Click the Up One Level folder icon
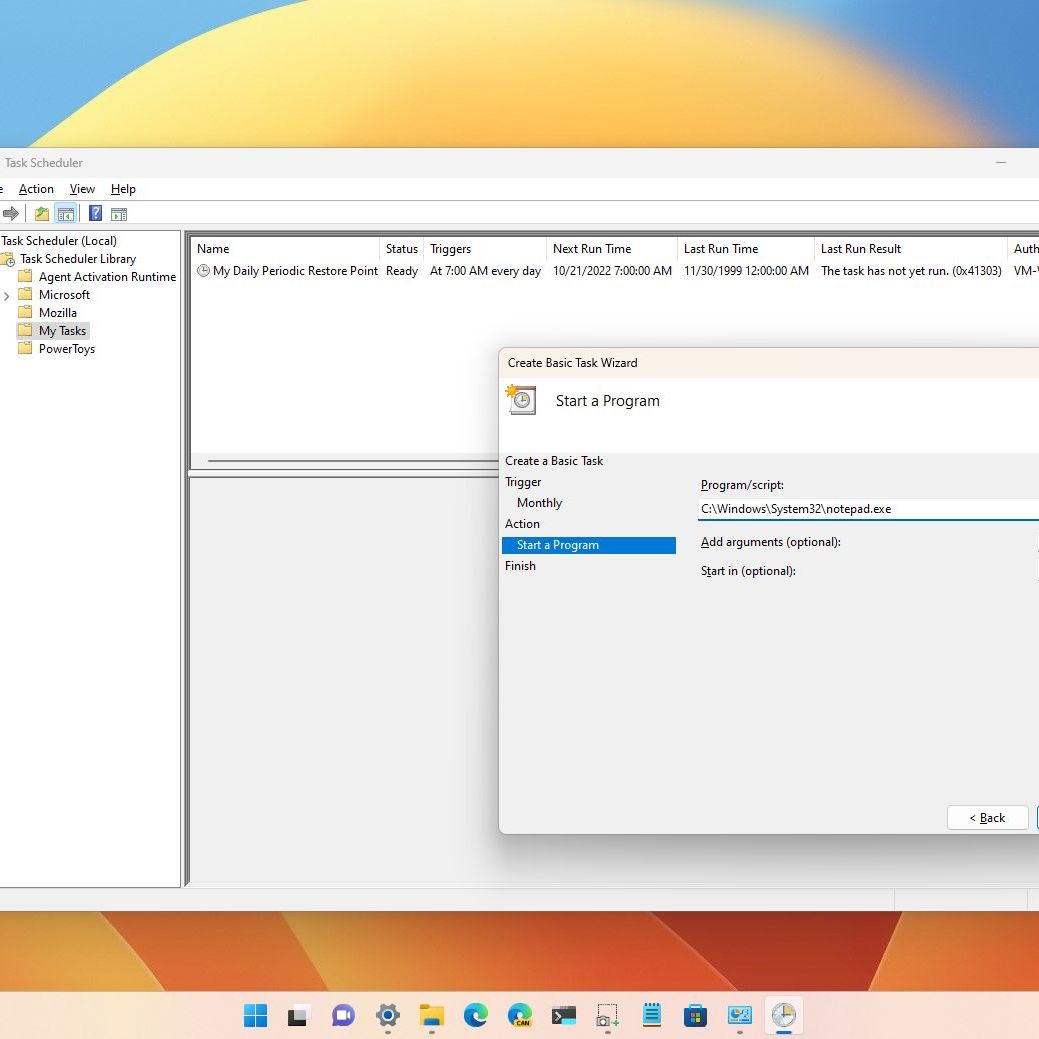 41,213
